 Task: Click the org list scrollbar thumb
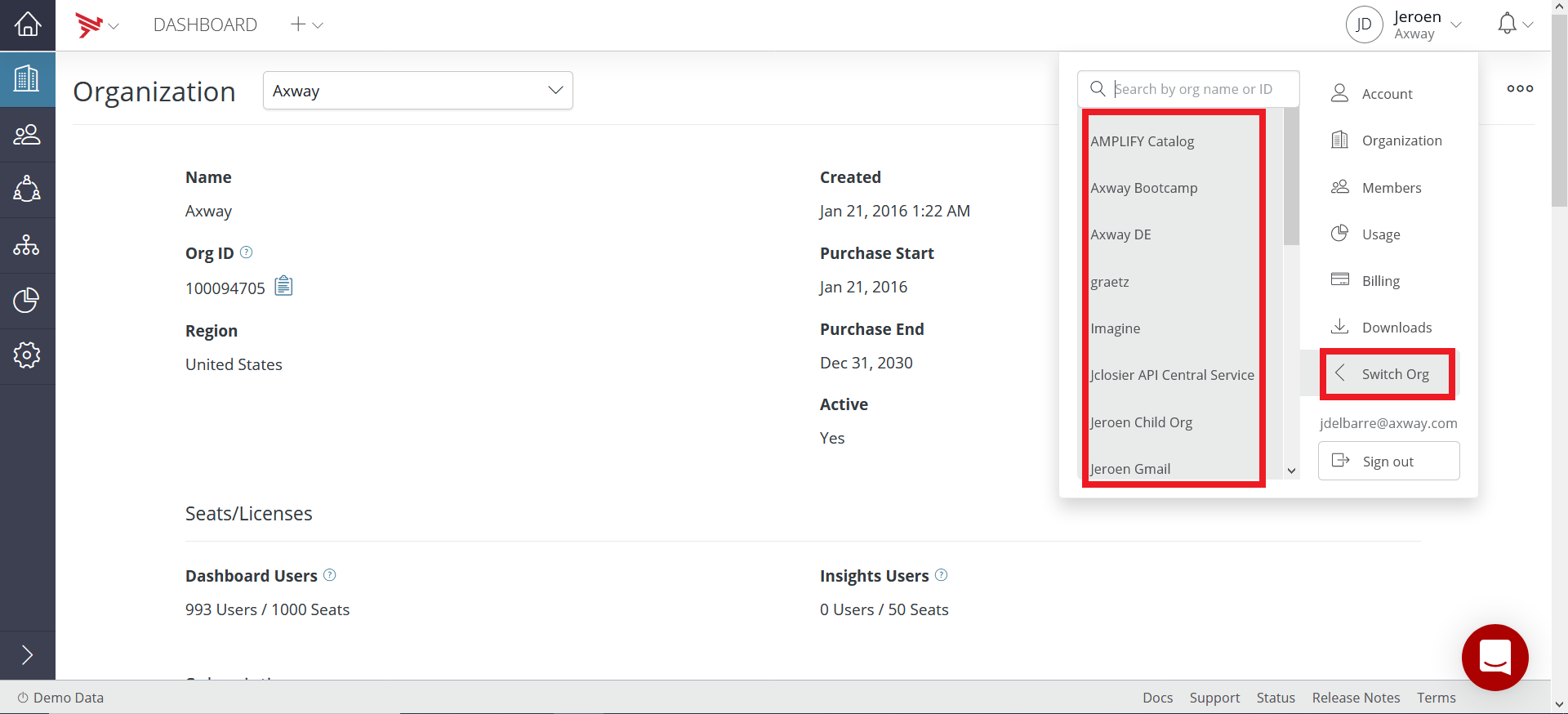(x=1291, y=177)
